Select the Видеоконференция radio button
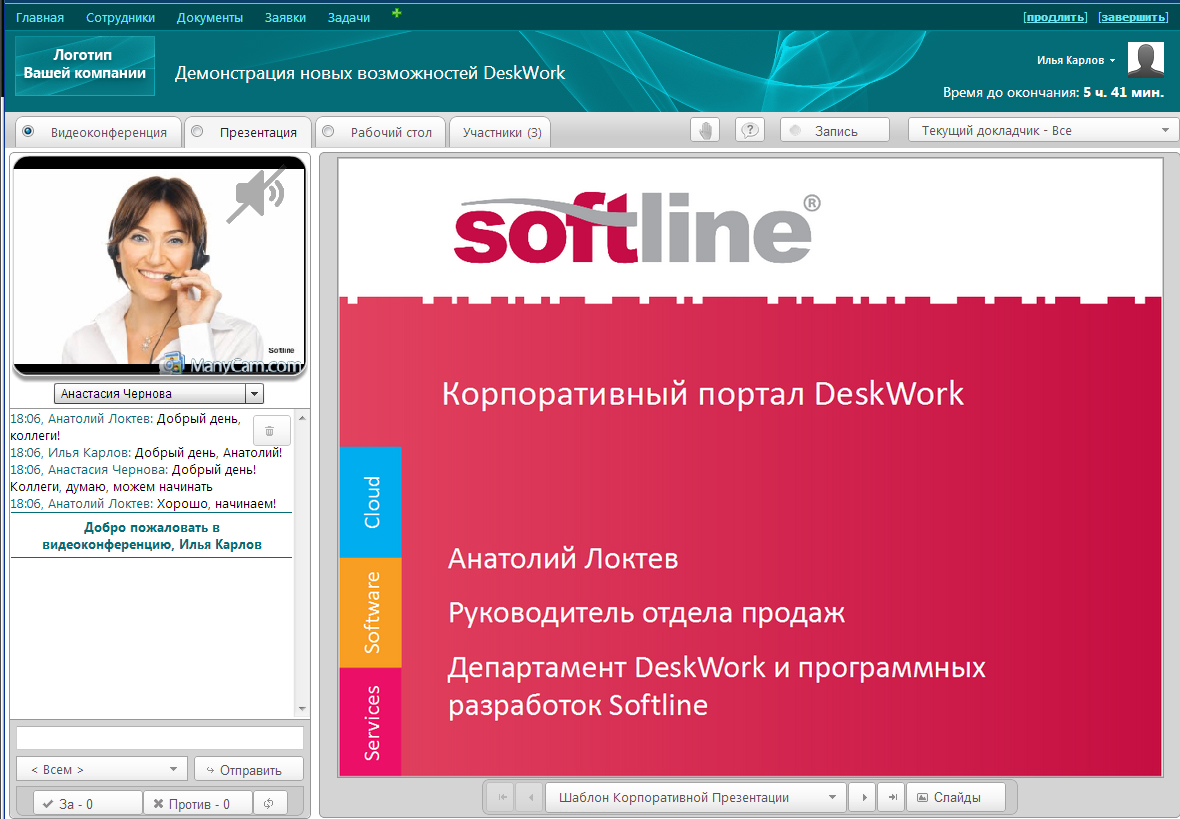 [29, 131]
